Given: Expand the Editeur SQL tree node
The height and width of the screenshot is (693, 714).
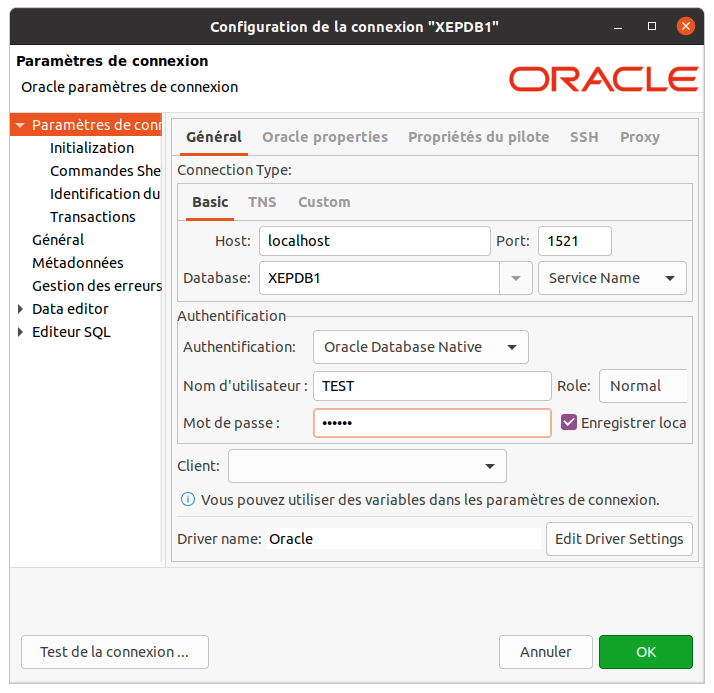Looking at the screenshot, I should coord(21,332).
